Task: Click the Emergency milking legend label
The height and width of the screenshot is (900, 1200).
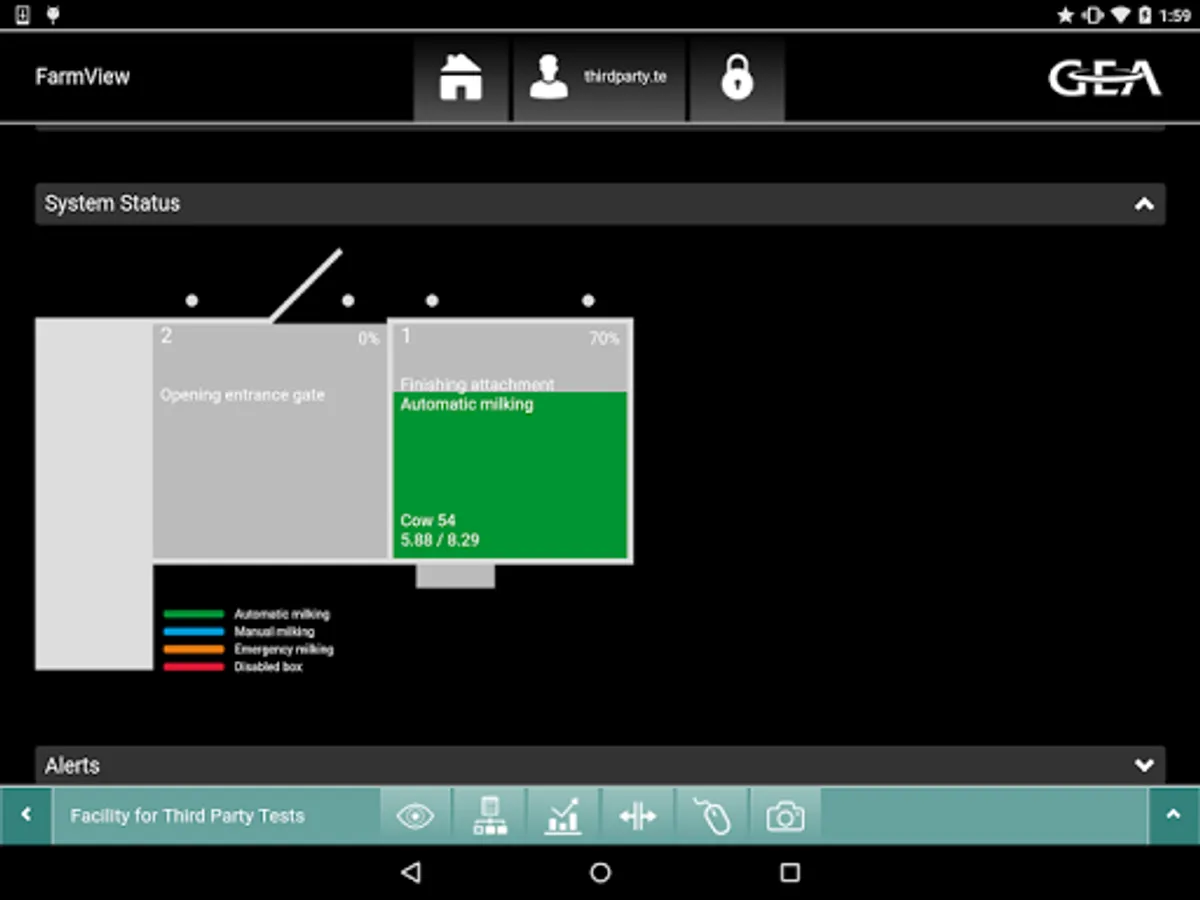Action: tap(284, 649)
